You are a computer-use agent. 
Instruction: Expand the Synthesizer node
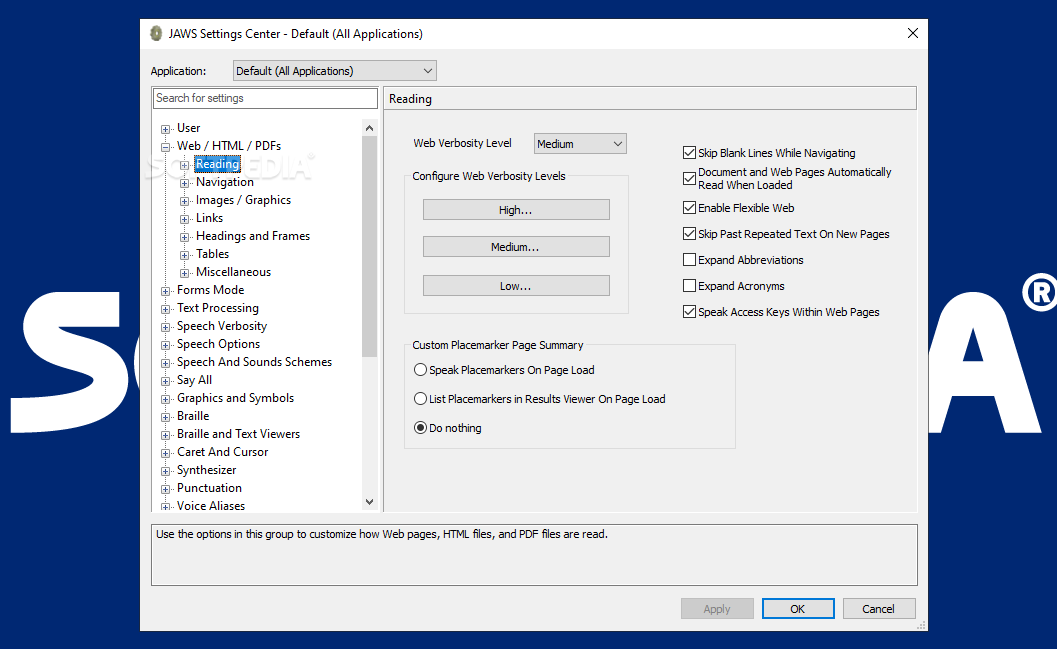165,471
